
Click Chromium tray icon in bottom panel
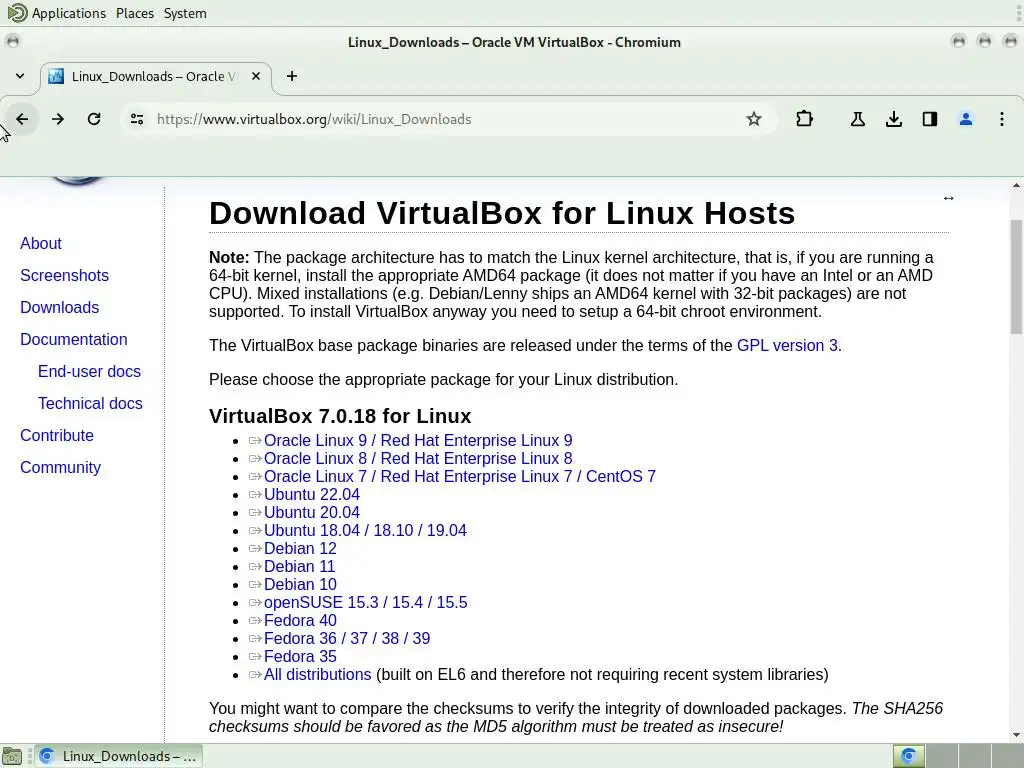point(908,756)
